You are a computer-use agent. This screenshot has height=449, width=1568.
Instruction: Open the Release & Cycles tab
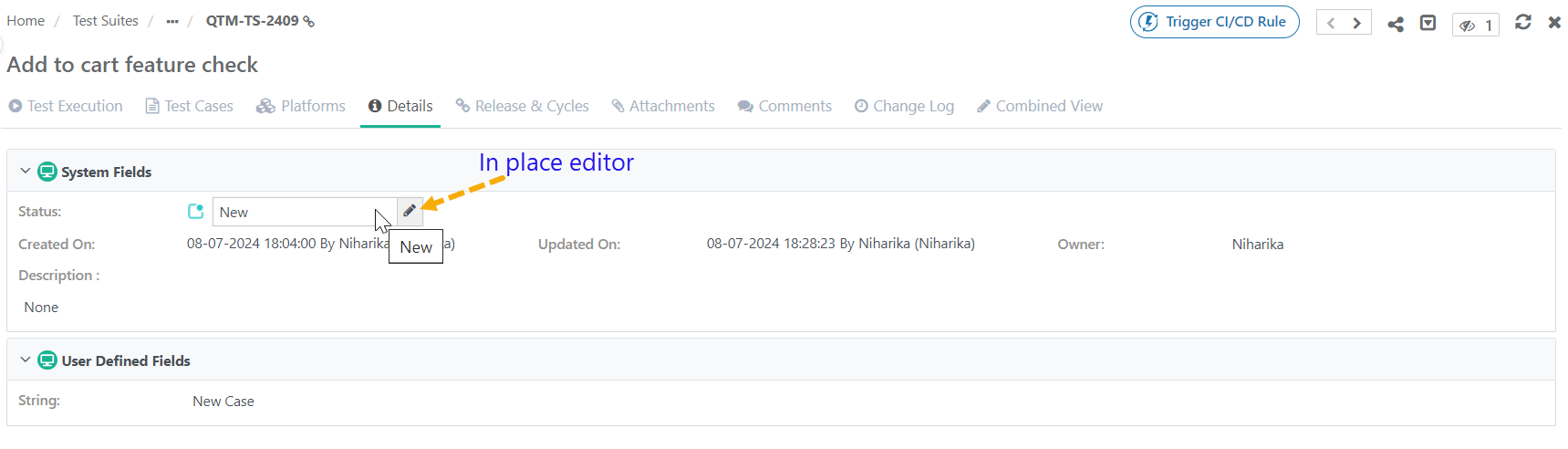tap(523, 106)
